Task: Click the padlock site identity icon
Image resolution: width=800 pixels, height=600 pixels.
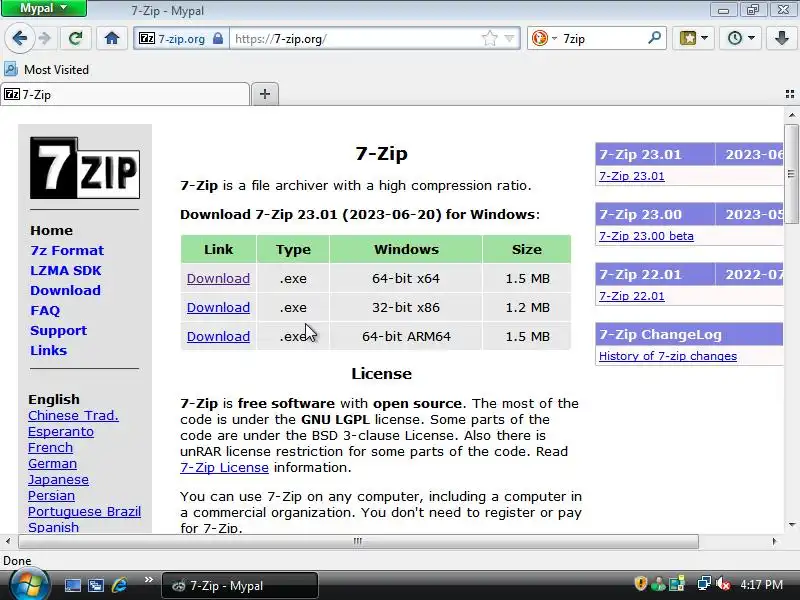Action: 218,38
